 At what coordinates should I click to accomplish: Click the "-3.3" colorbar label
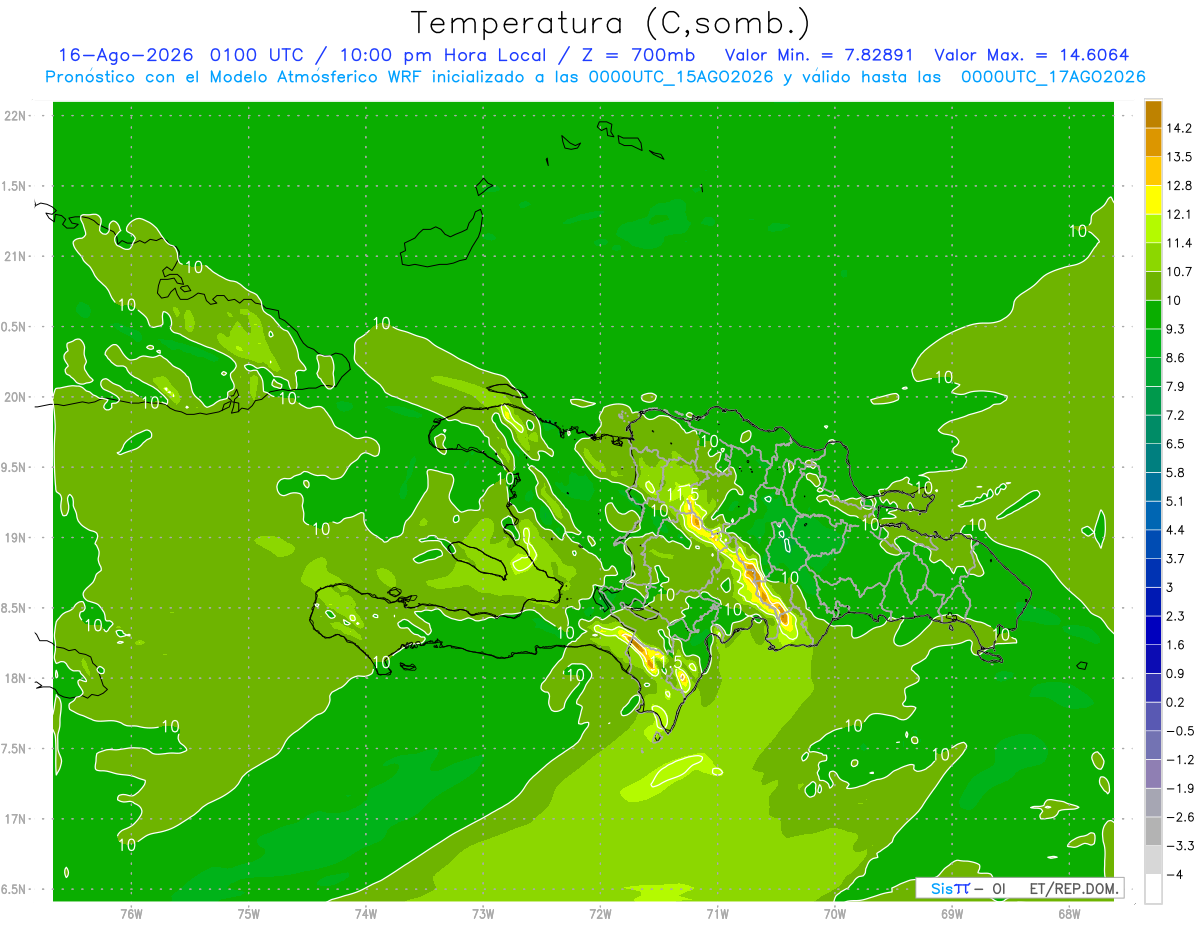pyautogui.click(x=1181, y=847)
